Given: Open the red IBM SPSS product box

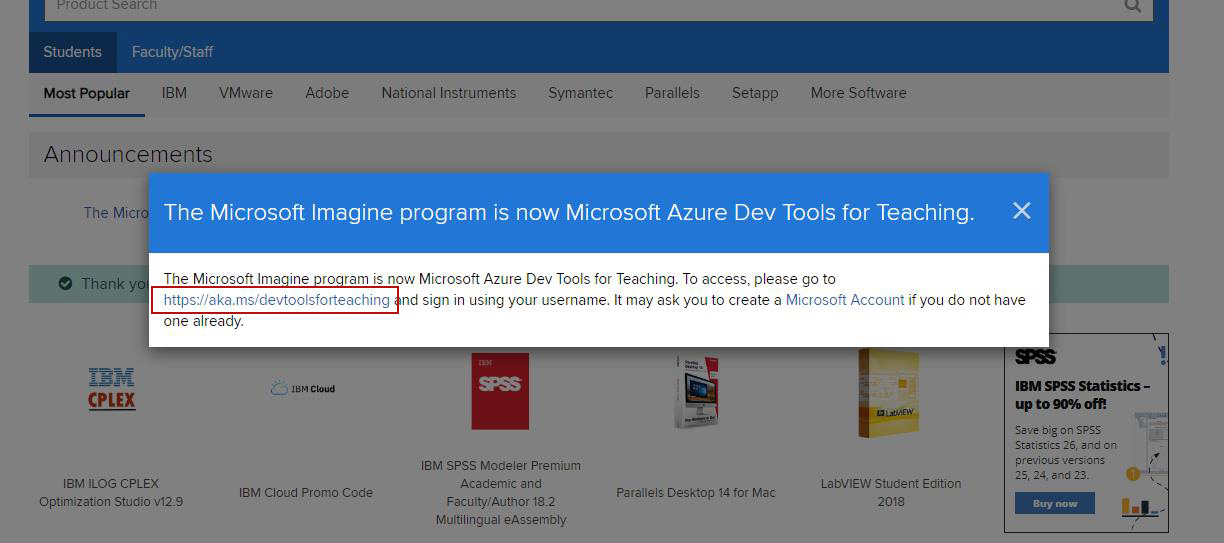Looking at the screenshot, I should 500,390.
